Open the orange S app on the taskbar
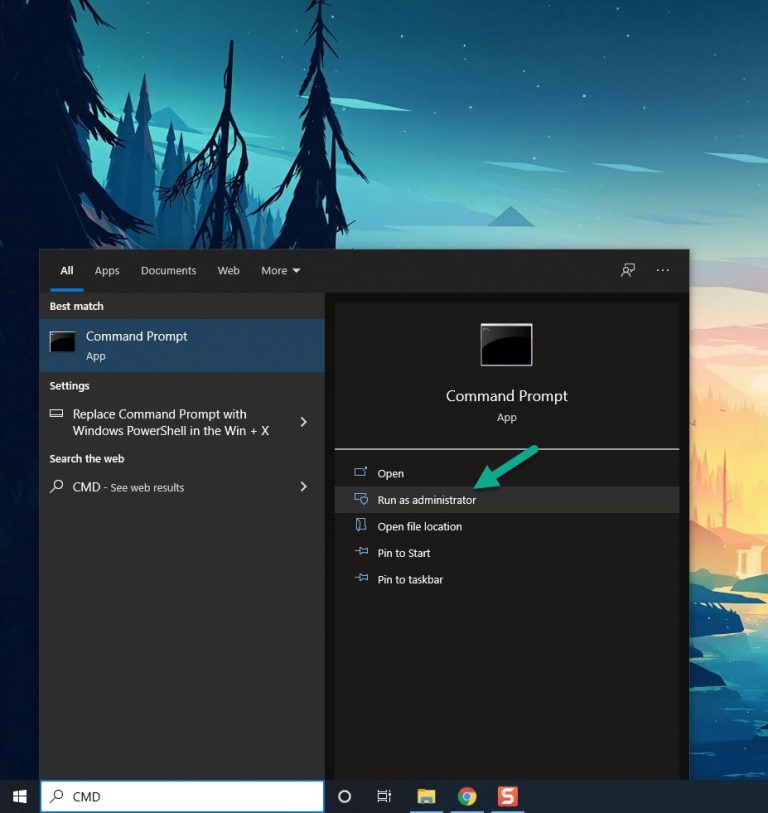Screen dimensions: 768x813 pyautogui.click(x=507, y=796)
